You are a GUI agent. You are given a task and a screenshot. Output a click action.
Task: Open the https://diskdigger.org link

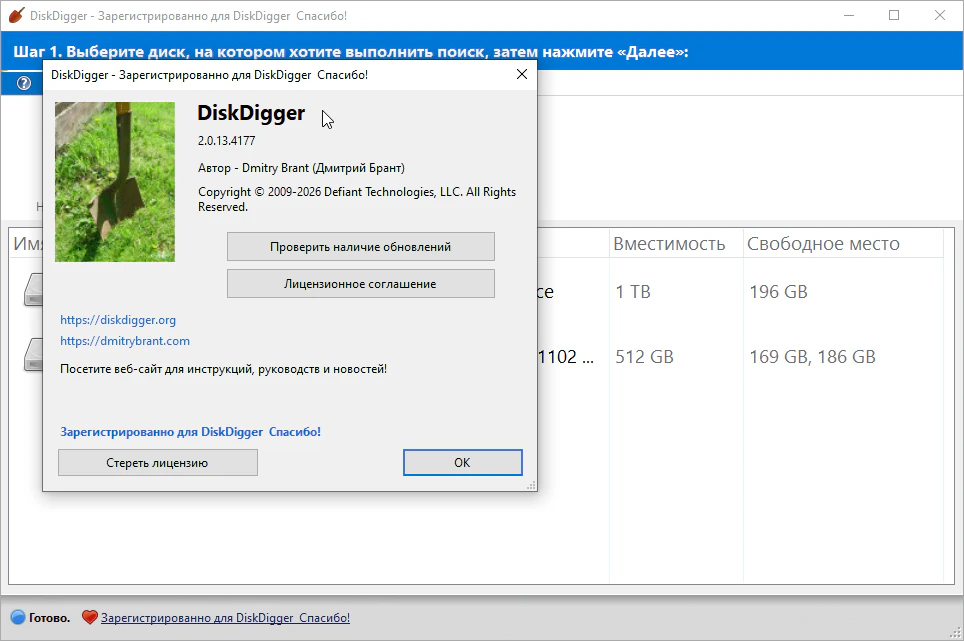118,320
